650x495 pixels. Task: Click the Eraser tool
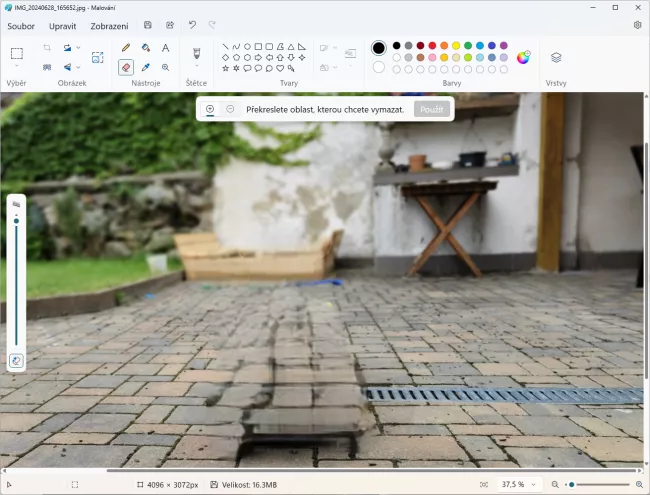[126, 67]
